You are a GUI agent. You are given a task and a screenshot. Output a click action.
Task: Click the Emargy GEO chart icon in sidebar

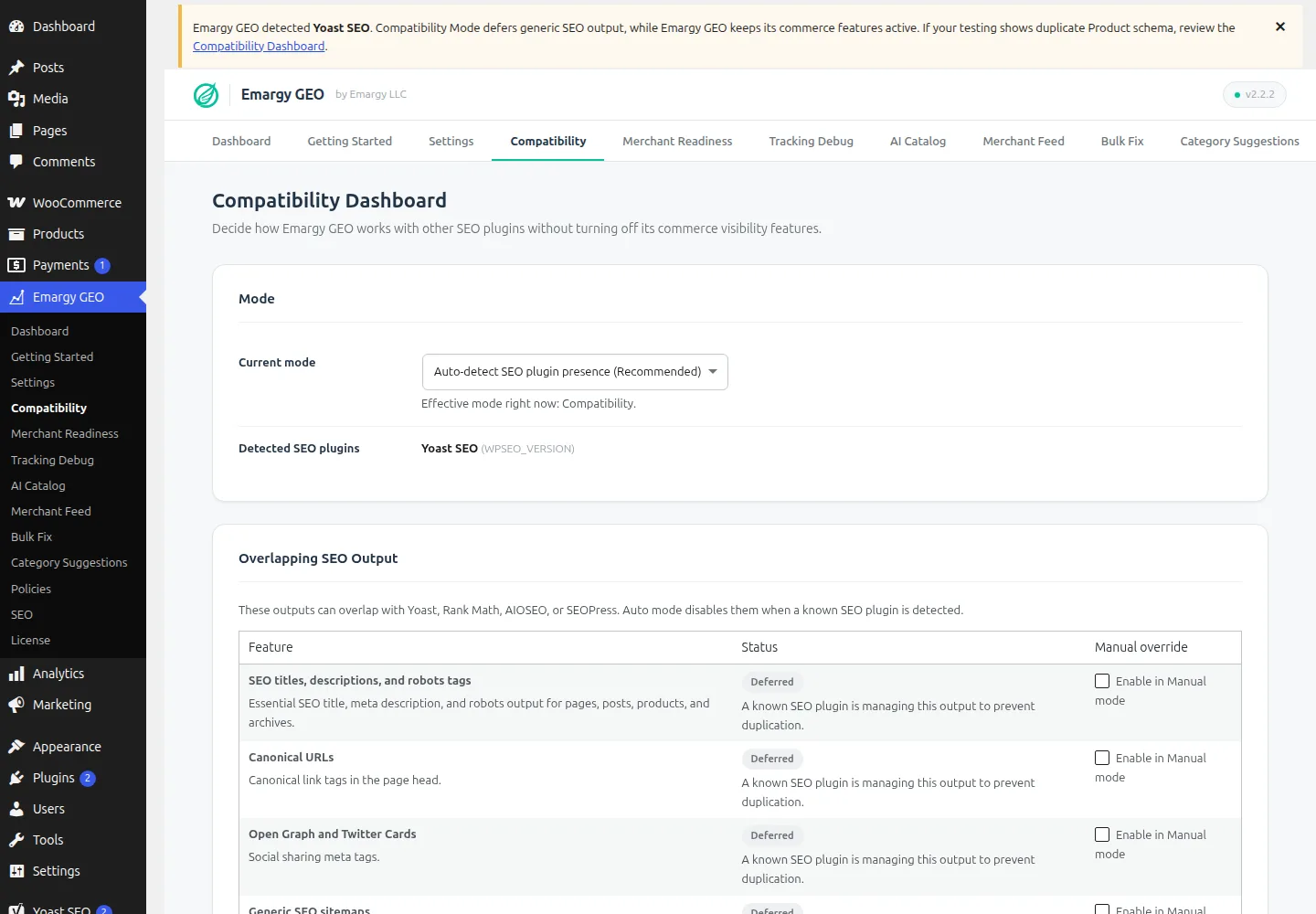click(16, 297)
